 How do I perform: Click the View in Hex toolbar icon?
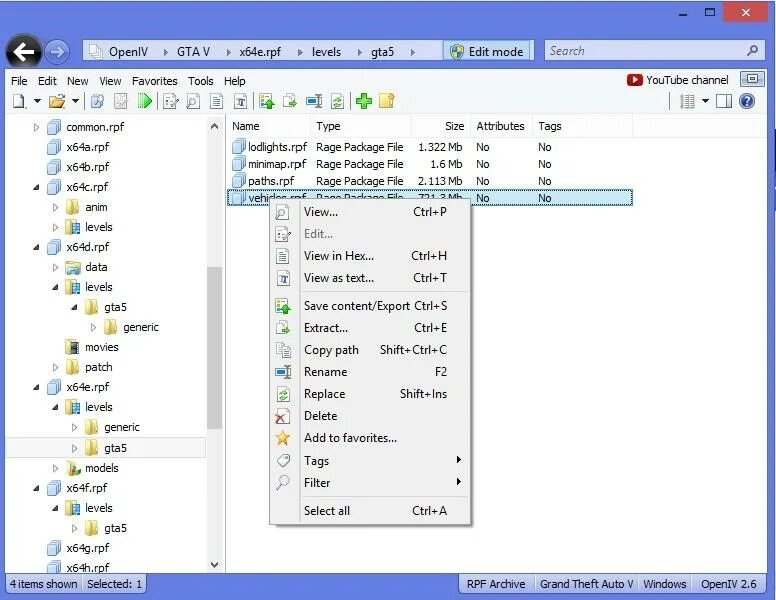[x=216, y=101]
